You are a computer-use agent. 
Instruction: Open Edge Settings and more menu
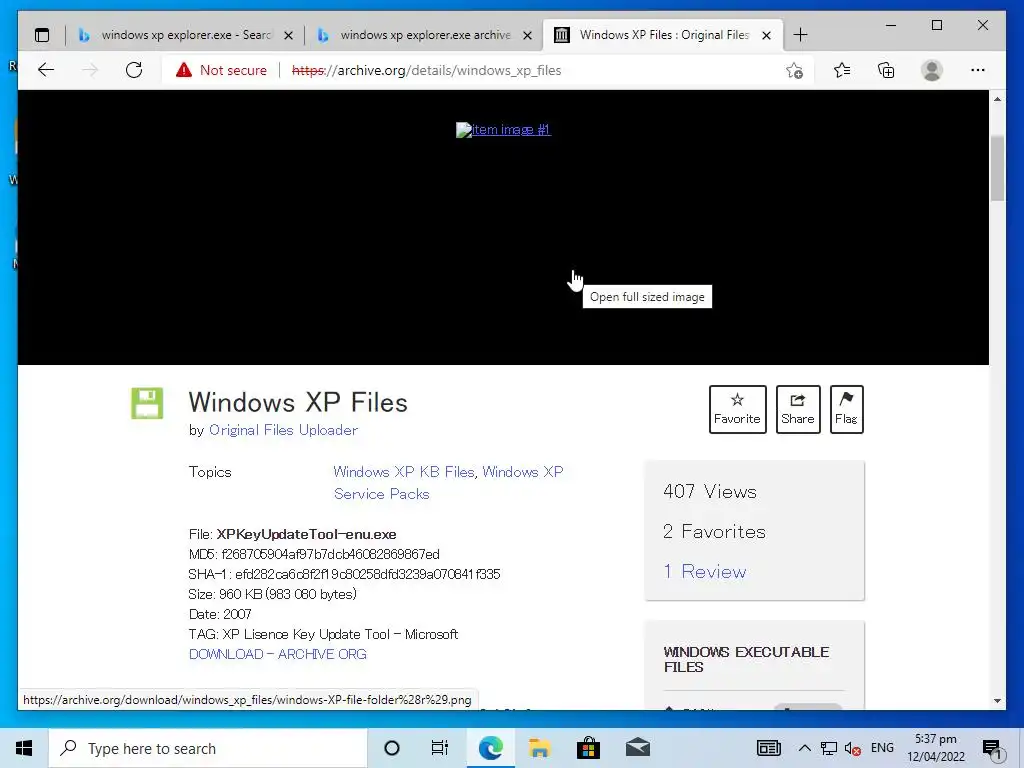978,70
